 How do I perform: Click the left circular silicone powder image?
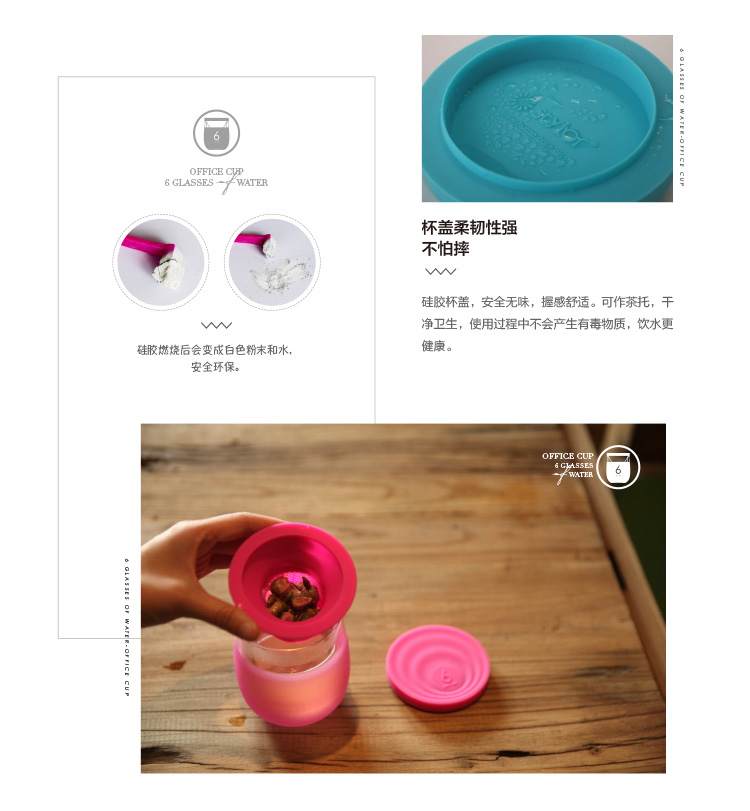[161, 262]
